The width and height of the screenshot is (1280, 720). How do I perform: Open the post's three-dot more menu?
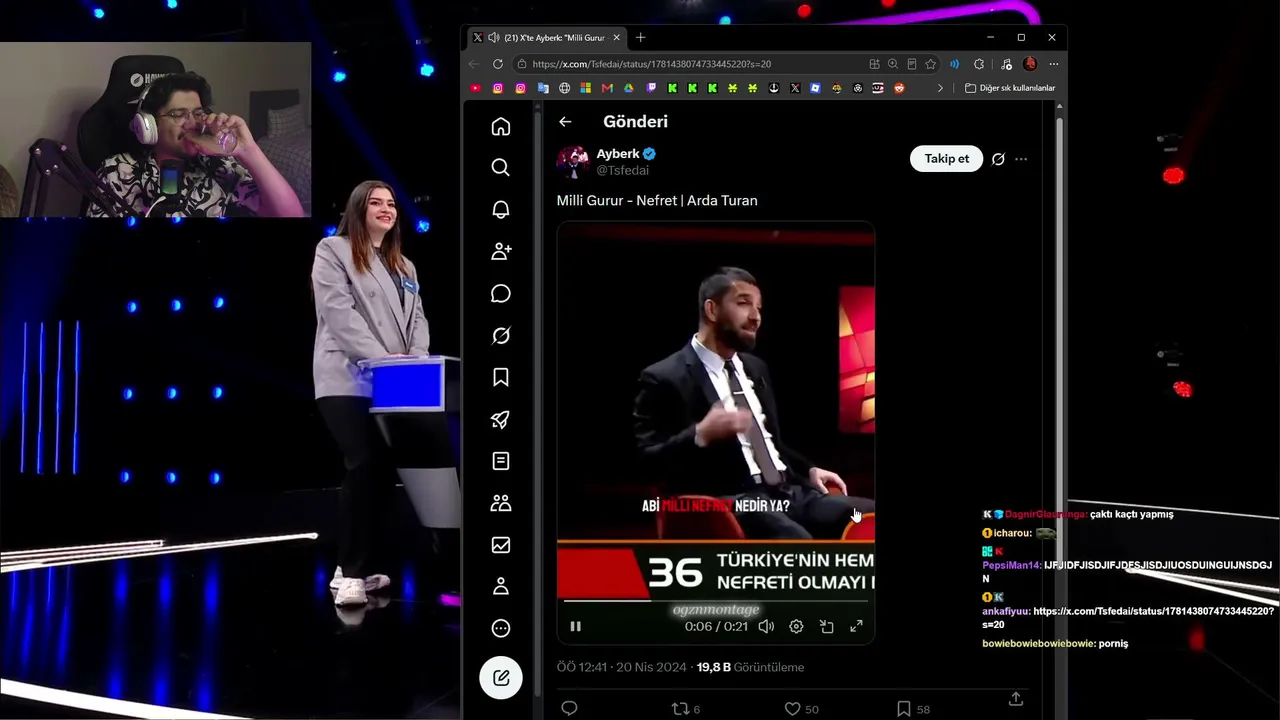(x=1021, y=159)
